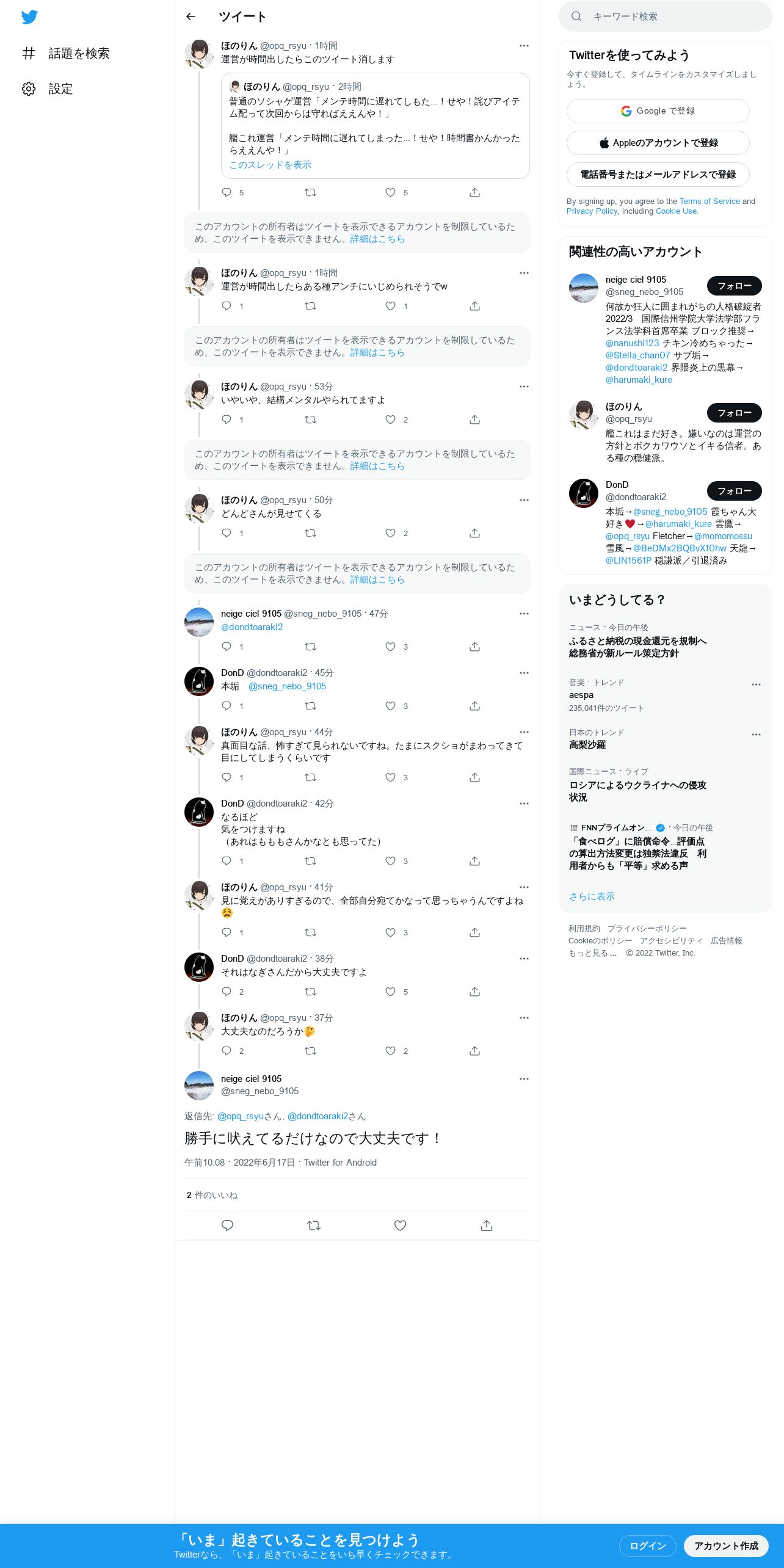Viewport: 784px width, 1568px height.
Task: Retweet the main tweet by neige ciel 9105
Action: 313,1225
